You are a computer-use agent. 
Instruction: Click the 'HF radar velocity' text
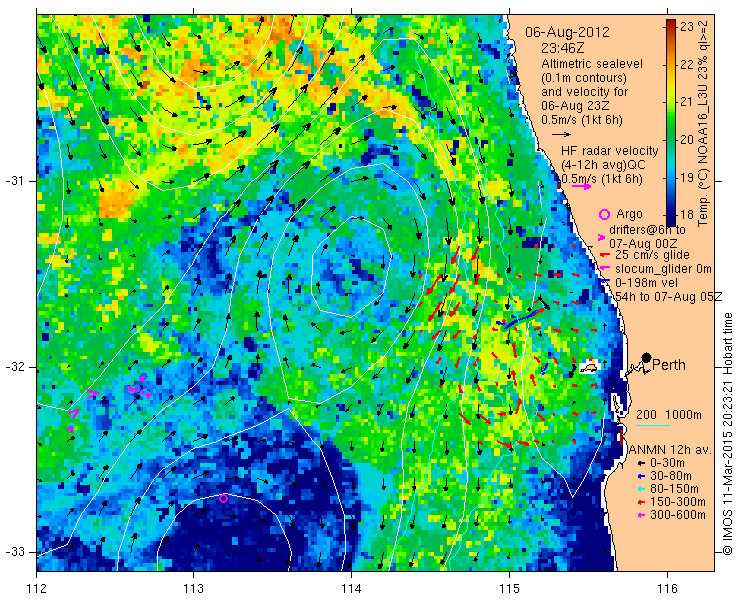(x=610, y=151)
